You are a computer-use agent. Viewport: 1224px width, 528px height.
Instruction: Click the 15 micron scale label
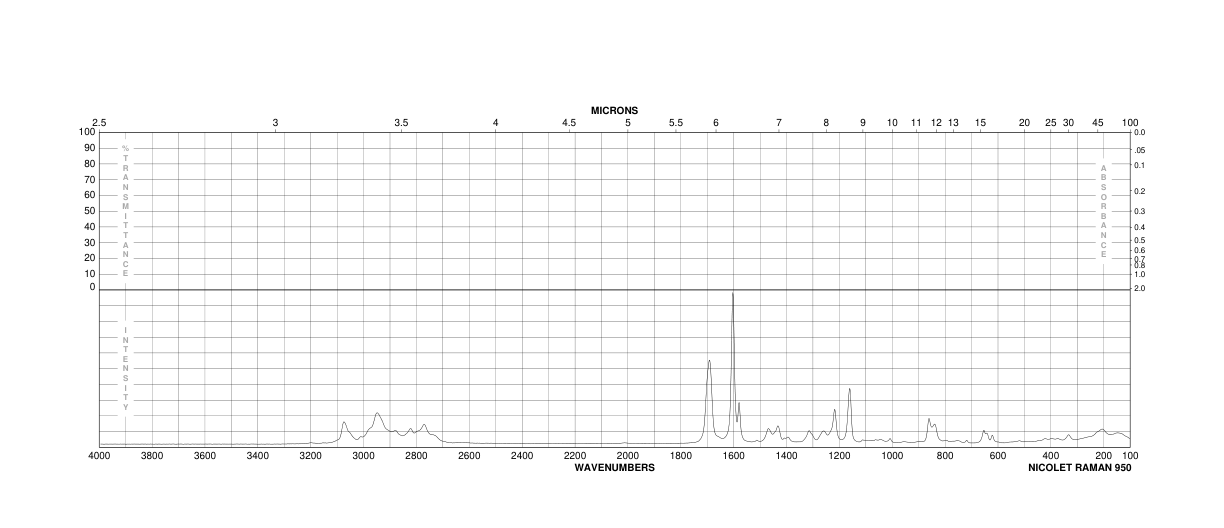[x=981, y=123]
